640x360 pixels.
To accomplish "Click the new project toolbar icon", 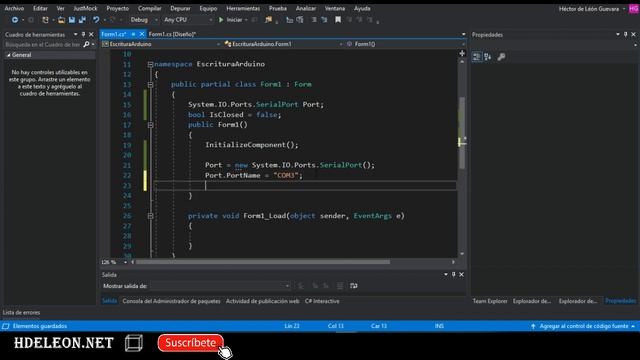I will (x=45, y=20).
